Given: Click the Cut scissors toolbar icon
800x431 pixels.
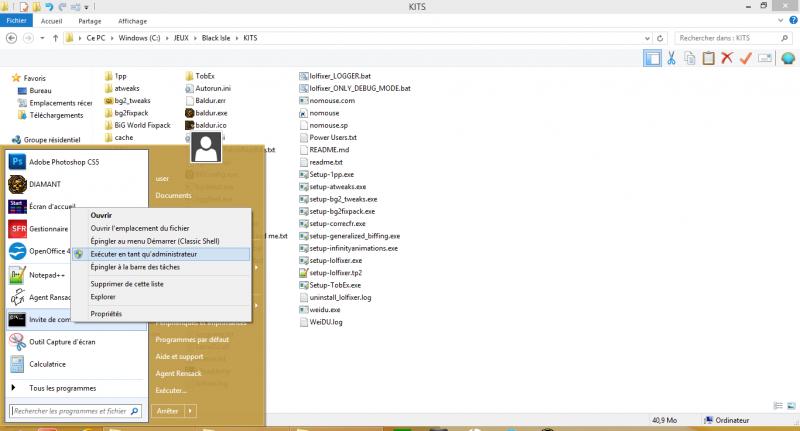Looking at the screenshot, I should 671,58.
